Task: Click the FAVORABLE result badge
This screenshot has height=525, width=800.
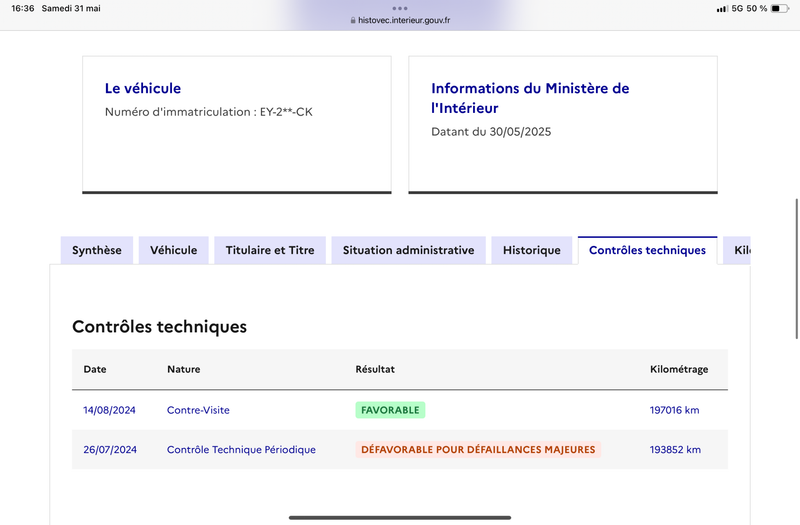Action: coord(390,410)
